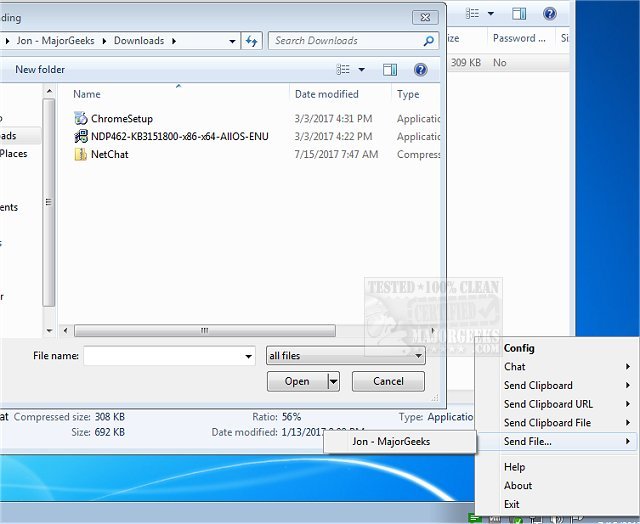
Task: Click the Open button
Action: (x=298, y=382)
